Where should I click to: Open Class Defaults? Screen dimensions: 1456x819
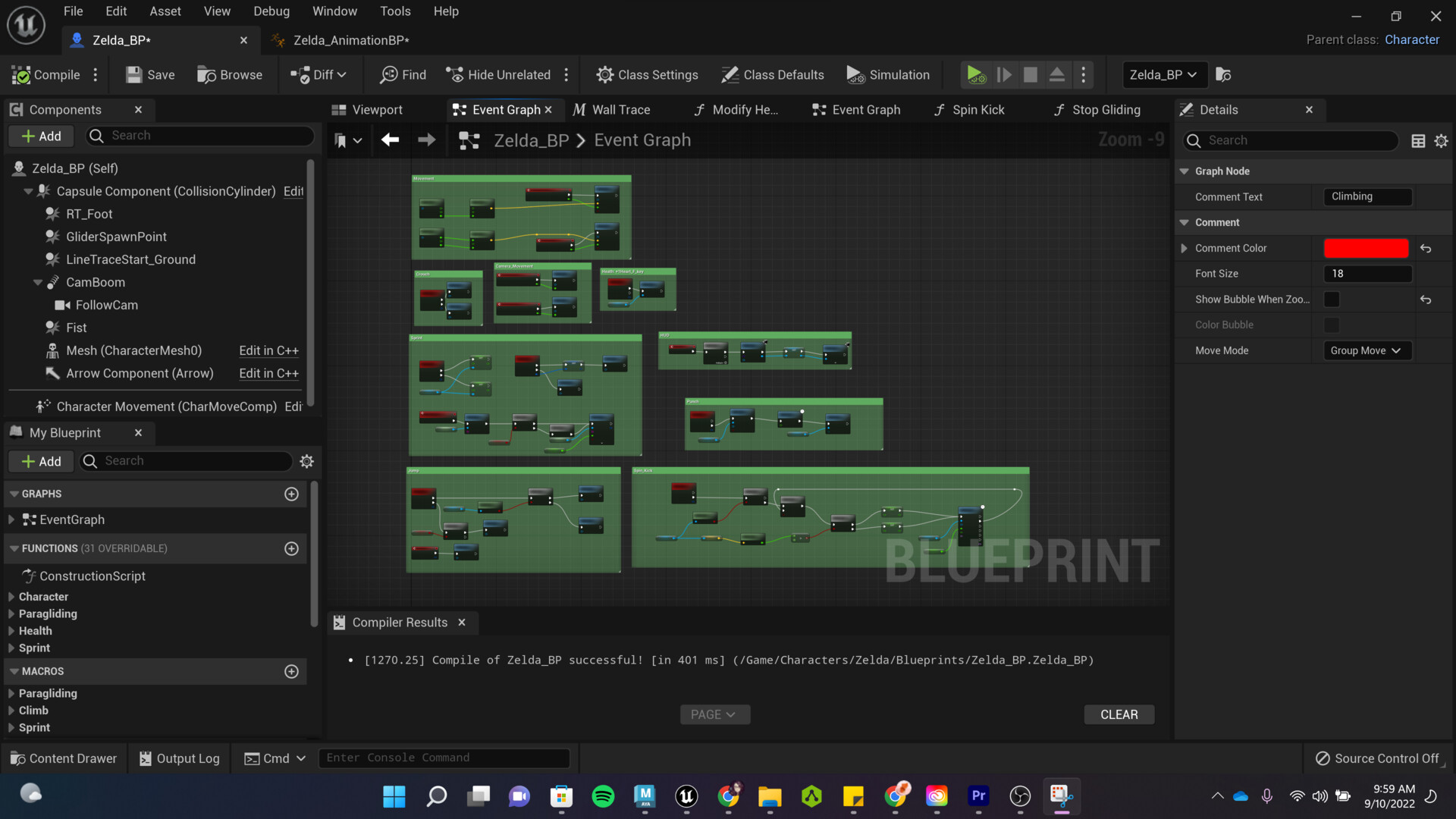click(x=772, y=74)
